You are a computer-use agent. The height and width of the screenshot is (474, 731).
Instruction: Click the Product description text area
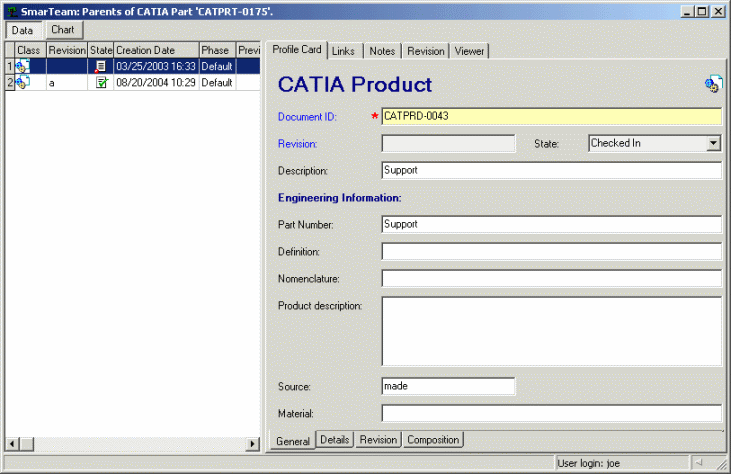(552, 331)
